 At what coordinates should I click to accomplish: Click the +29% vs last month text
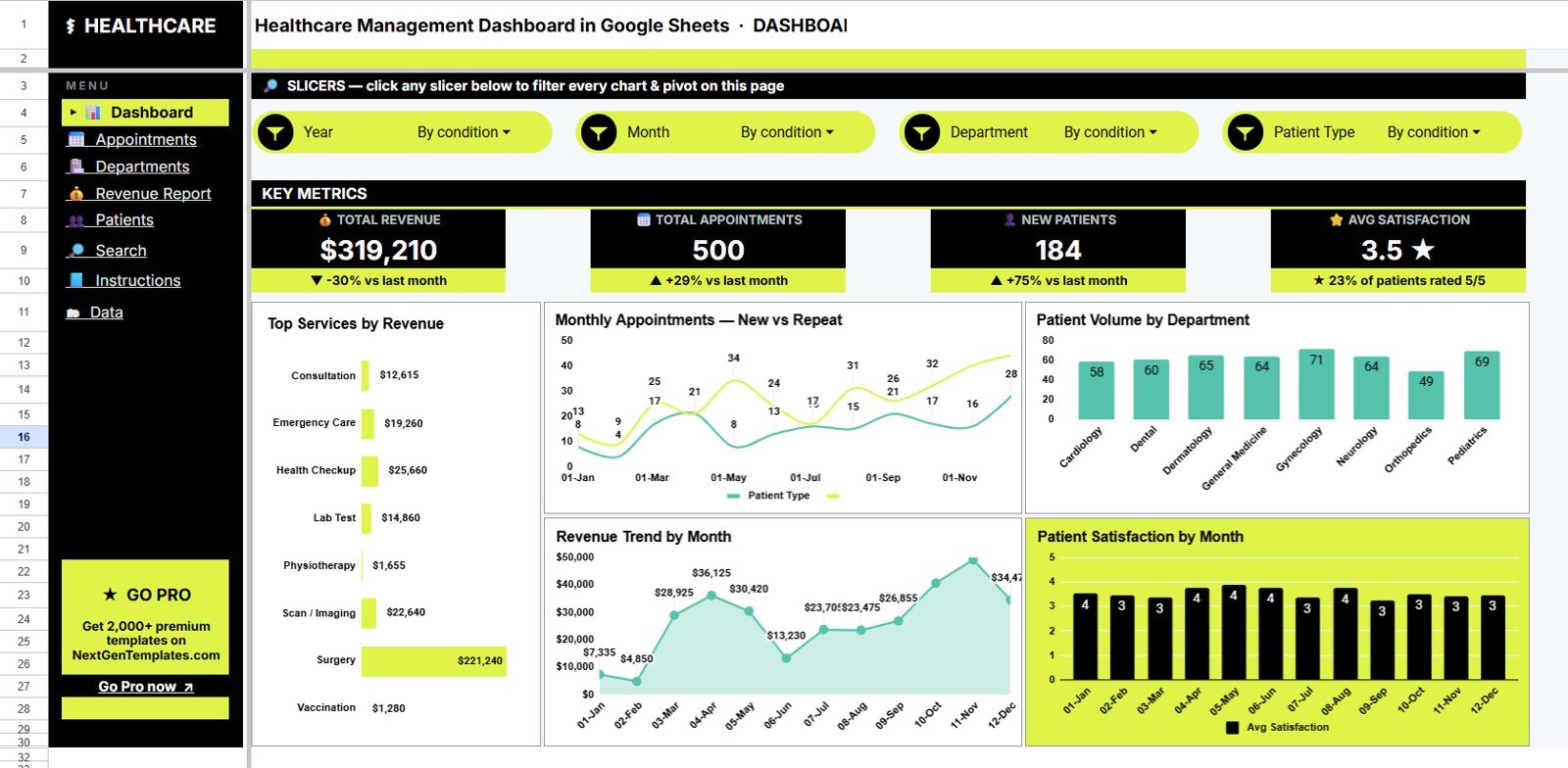point(718,281)
